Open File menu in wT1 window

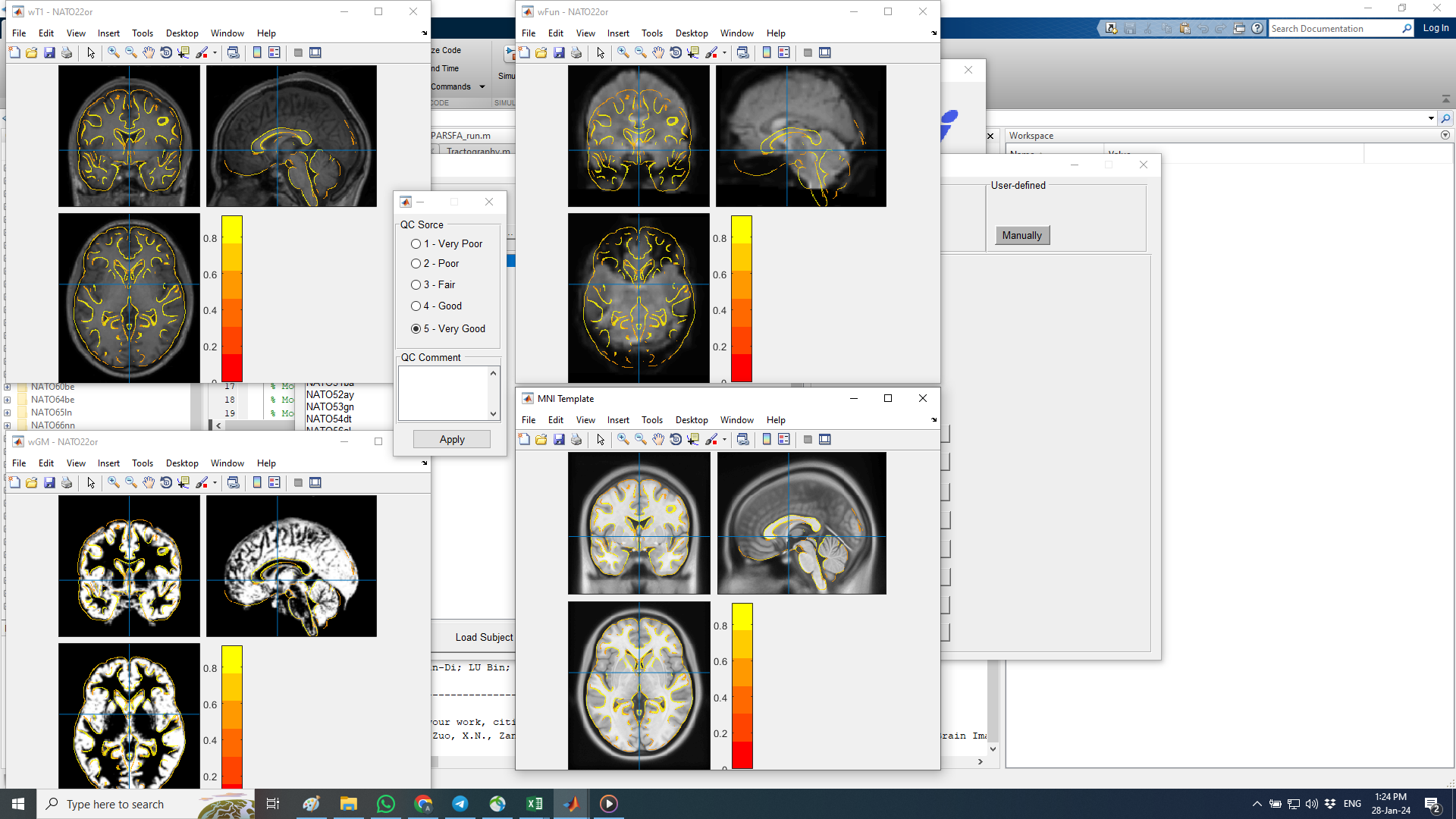point(19,33)
